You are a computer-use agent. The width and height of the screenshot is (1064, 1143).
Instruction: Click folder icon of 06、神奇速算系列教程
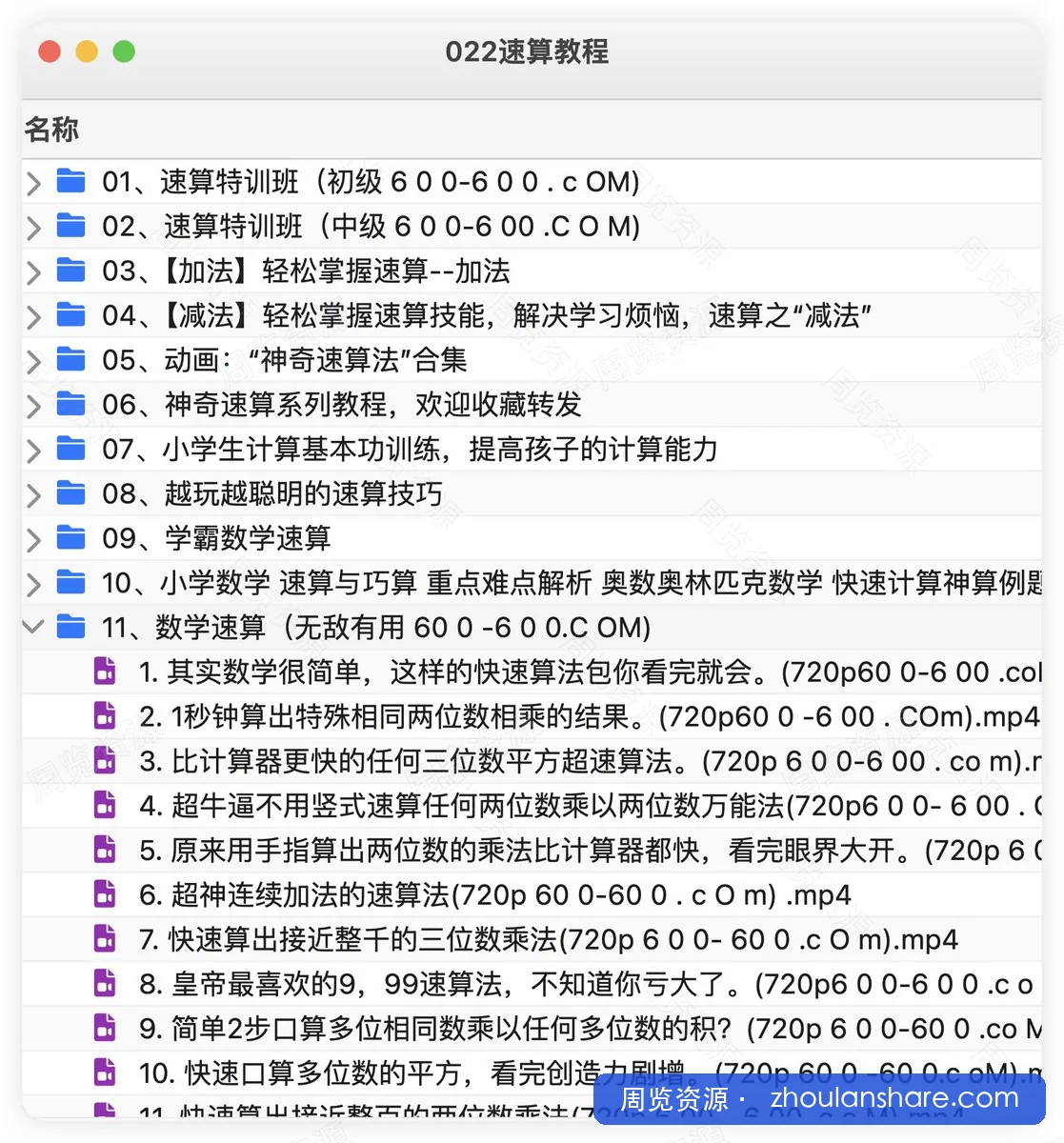click(71, 404)
